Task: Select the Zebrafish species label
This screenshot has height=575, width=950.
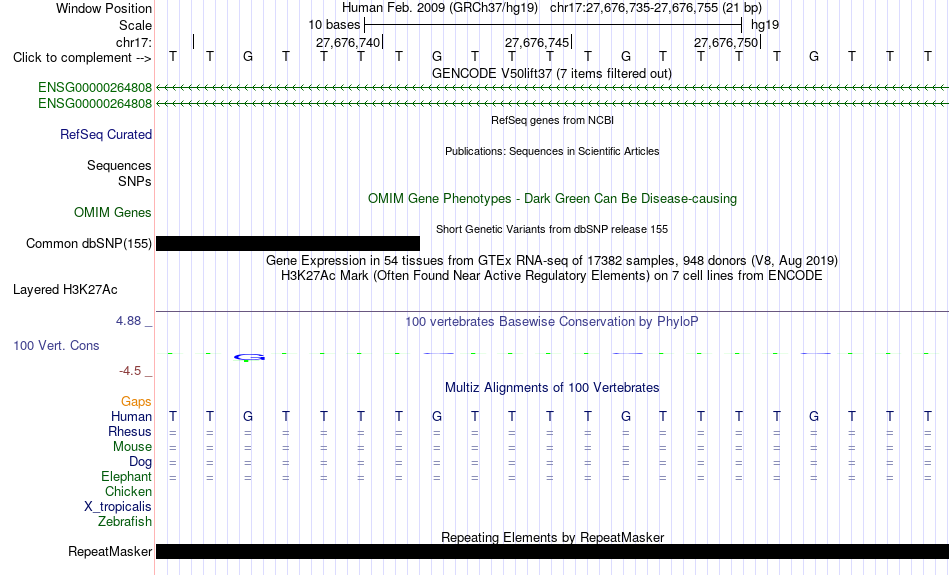Action: (x=125, y=522)
